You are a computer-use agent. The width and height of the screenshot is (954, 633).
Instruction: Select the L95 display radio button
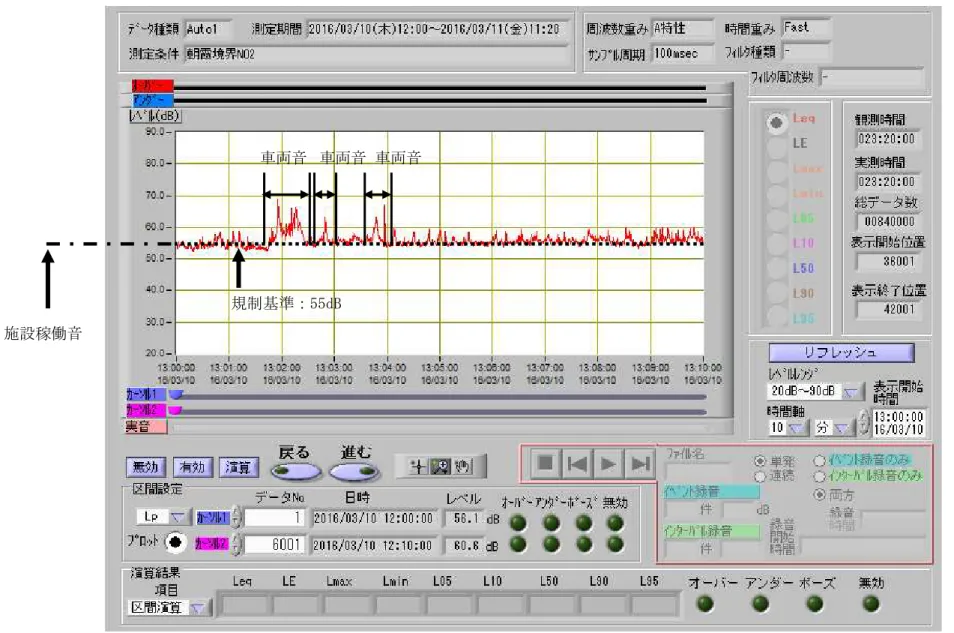(x=776, y=317)
